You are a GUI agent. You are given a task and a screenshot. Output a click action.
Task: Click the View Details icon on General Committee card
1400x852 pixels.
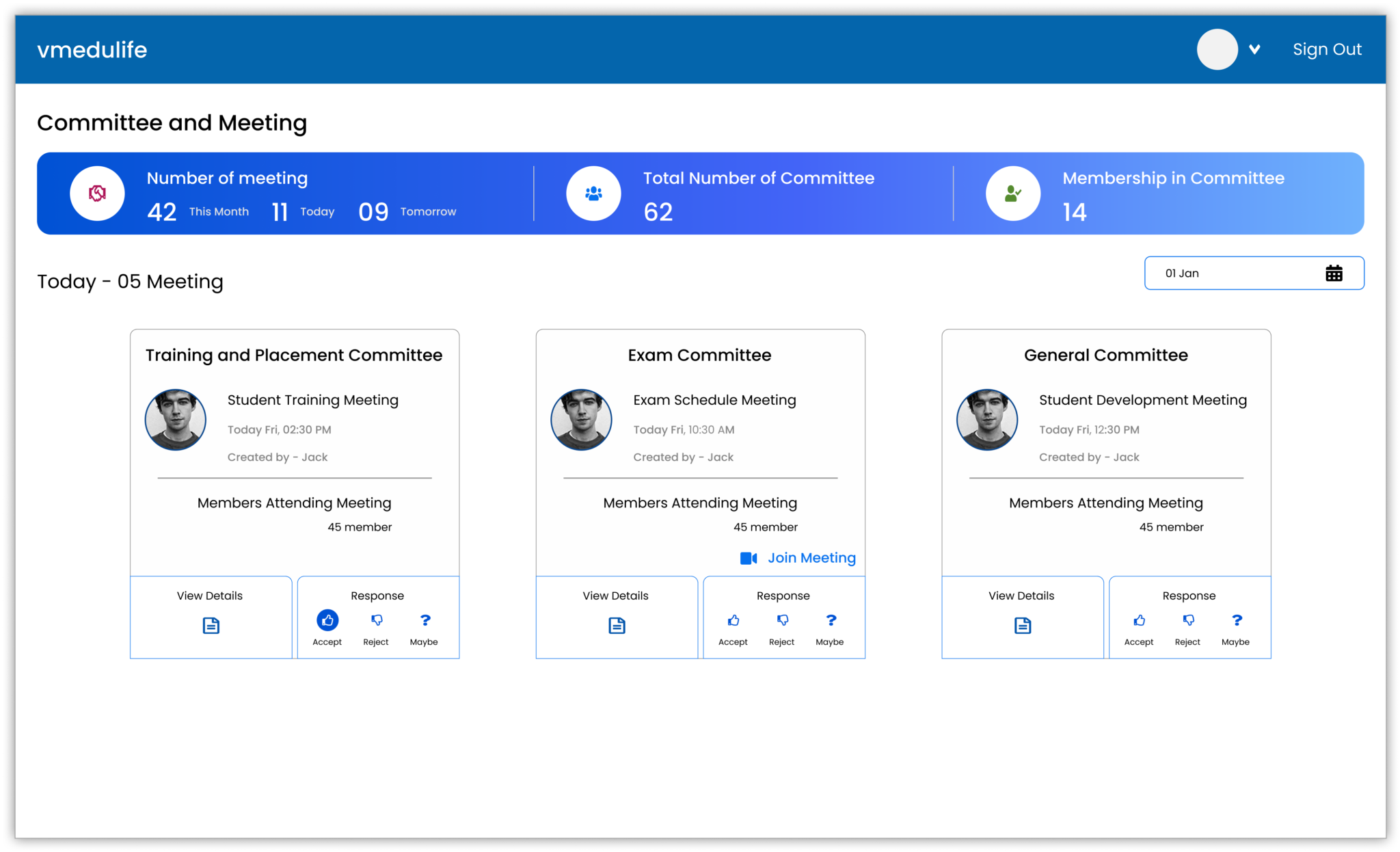click(1023, 626)
